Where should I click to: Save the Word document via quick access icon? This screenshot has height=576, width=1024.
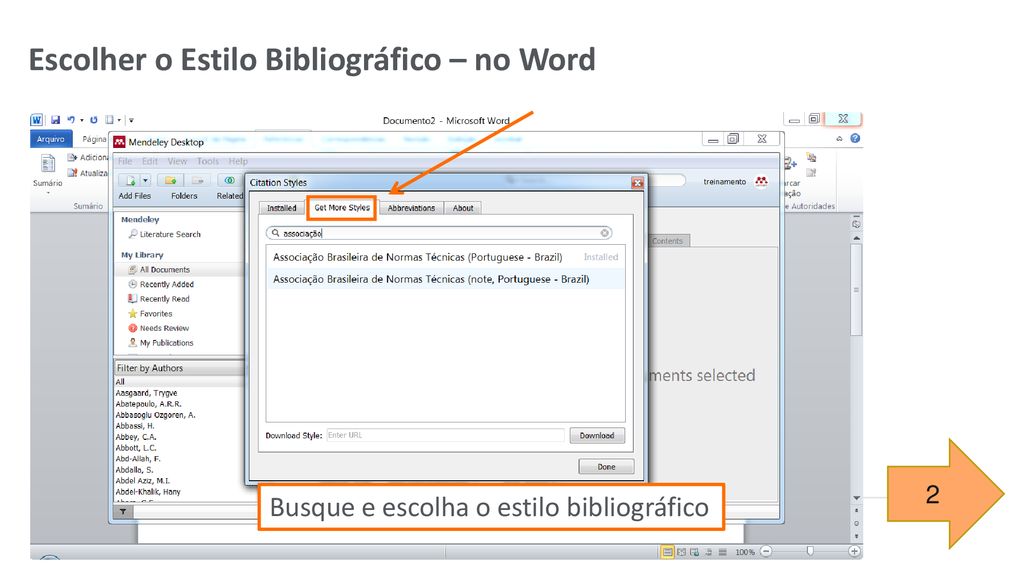[56, 120]
